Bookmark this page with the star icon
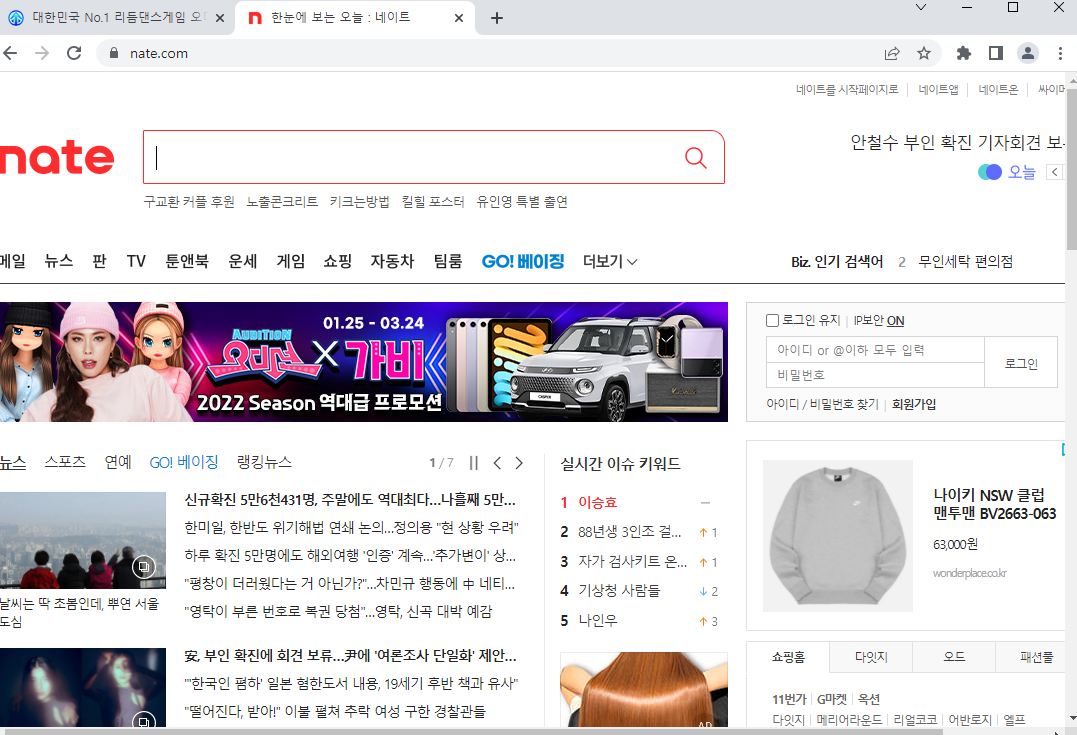This screenshot has height=735, width=1077. click(924, 53)
